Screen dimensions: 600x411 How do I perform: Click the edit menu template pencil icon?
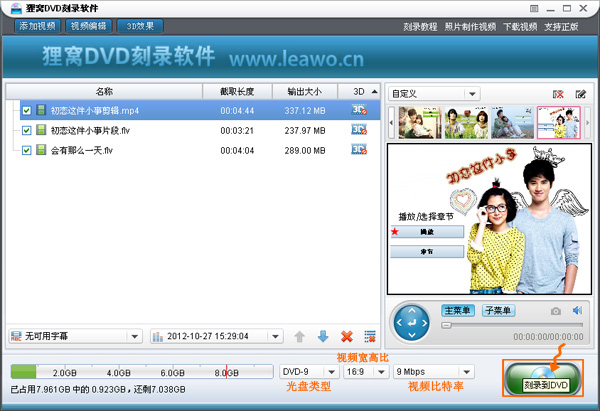[581, 94]
